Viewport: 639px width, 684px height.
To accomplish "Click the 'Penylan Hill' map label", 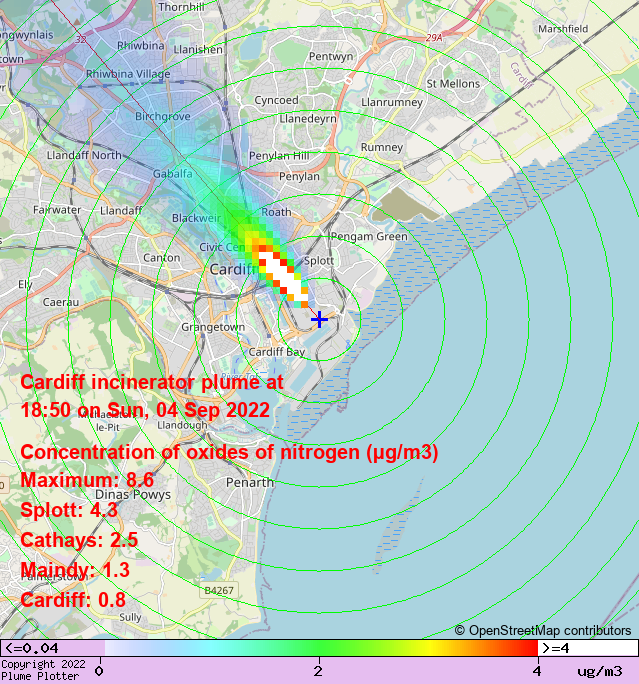I will 280,156.
